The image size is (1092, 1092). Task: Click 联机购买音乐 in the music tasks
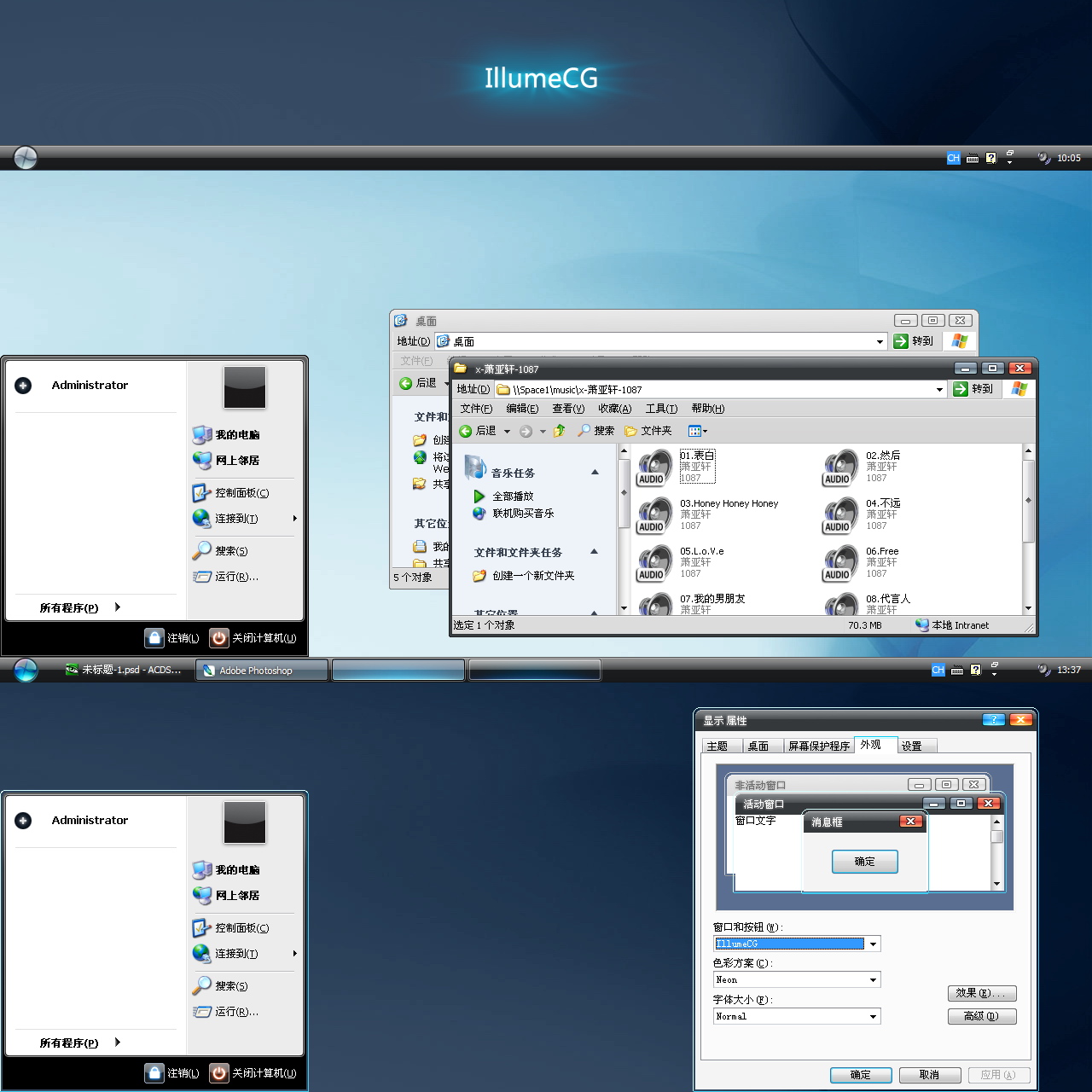pyautogui.click(x=522, y=514)
